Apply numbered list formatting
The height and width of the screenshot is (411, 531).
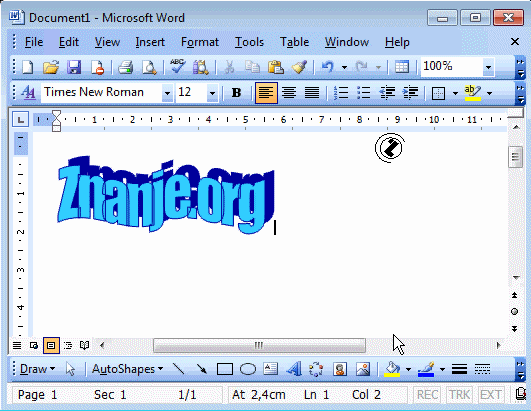click(341, 92)
